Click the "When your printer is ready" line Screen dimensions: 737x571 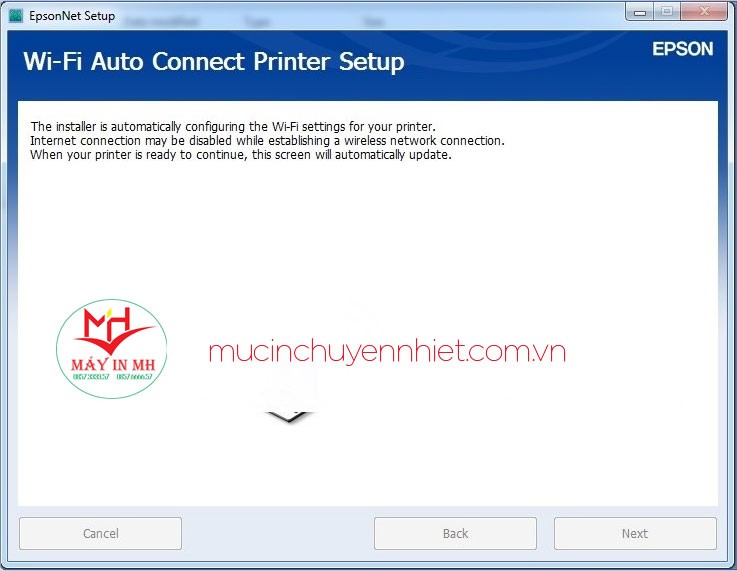[241, 155]
